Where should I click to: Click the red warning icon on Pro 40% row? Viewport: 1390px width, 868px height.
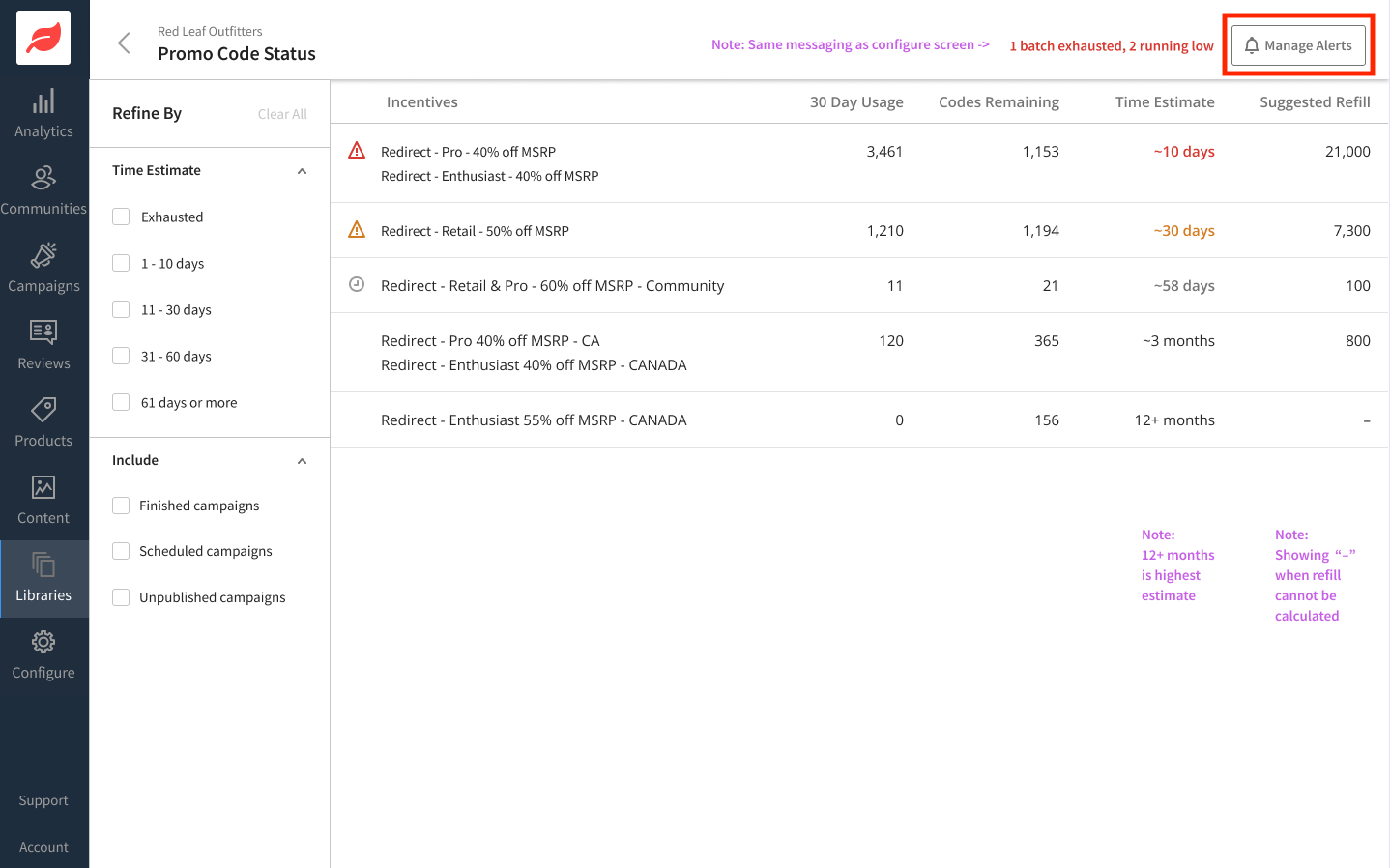click(x=357, y=151)
